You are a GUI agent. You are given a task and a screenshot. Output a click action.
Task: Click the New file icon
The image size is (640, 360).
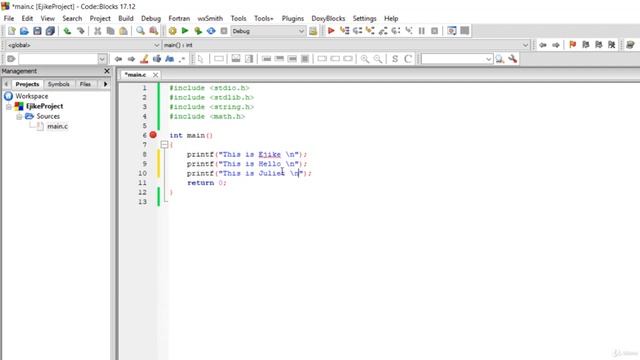tap(11, 31)
